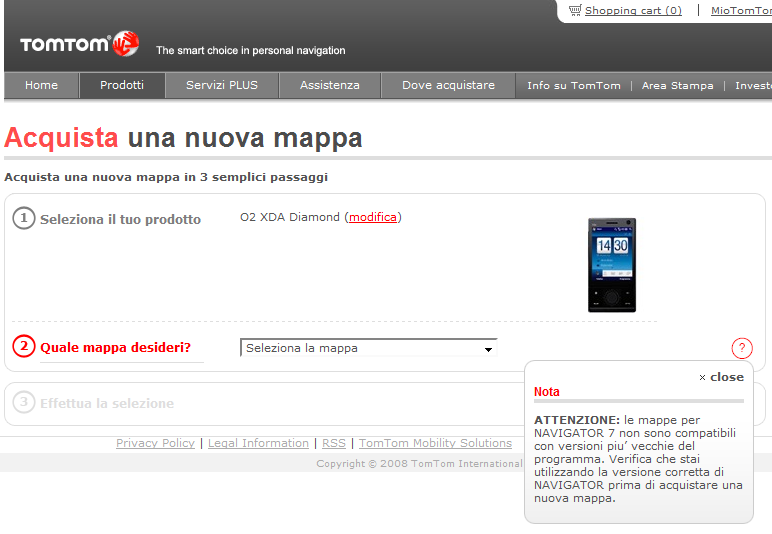Open the Shopping cart (0) link
This screenshot has height=534, width=772.
click(633, 10)
